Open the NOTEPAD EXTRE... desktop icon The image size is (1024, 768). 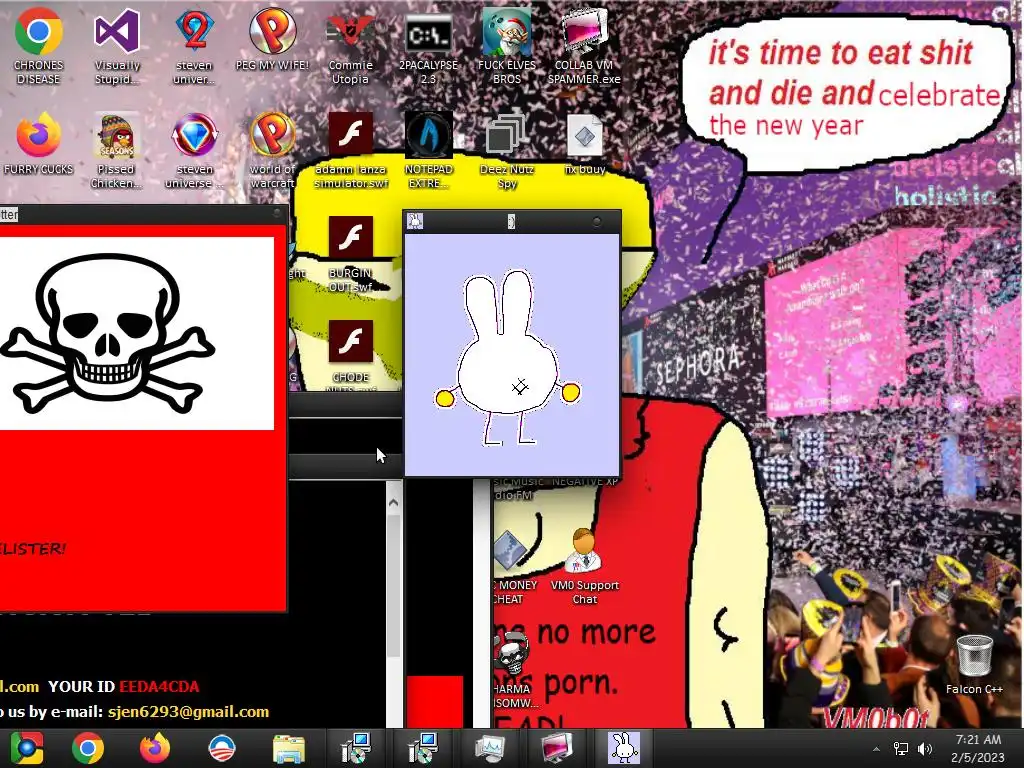428,150
